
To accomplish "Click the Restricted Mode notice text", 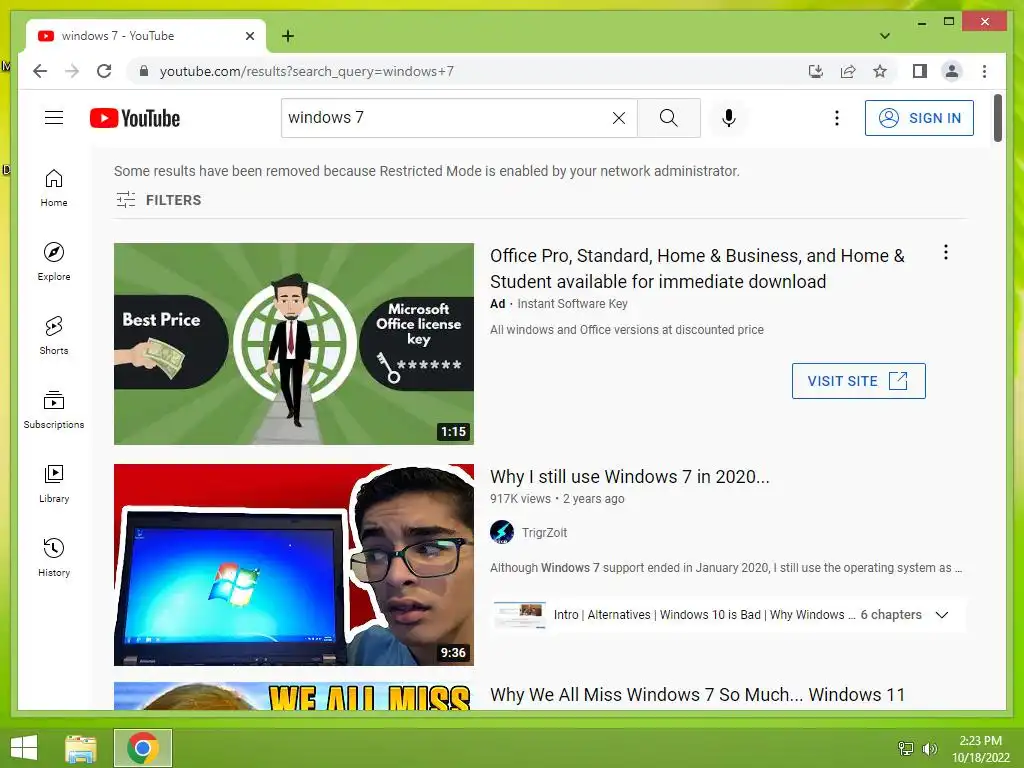I will point(426,171).
